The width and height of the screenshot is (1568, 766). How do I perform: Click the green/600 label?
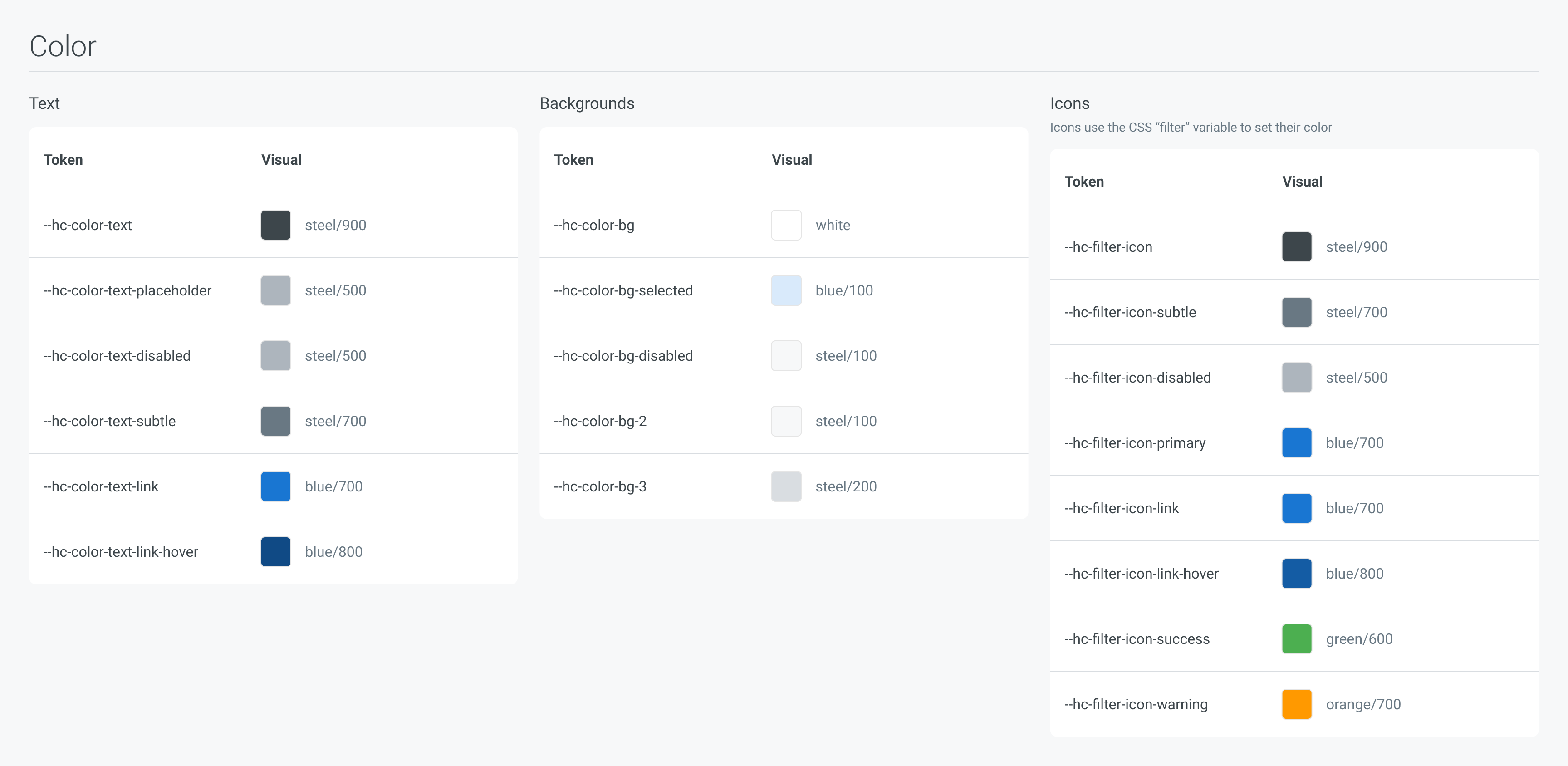[1359, 639]
